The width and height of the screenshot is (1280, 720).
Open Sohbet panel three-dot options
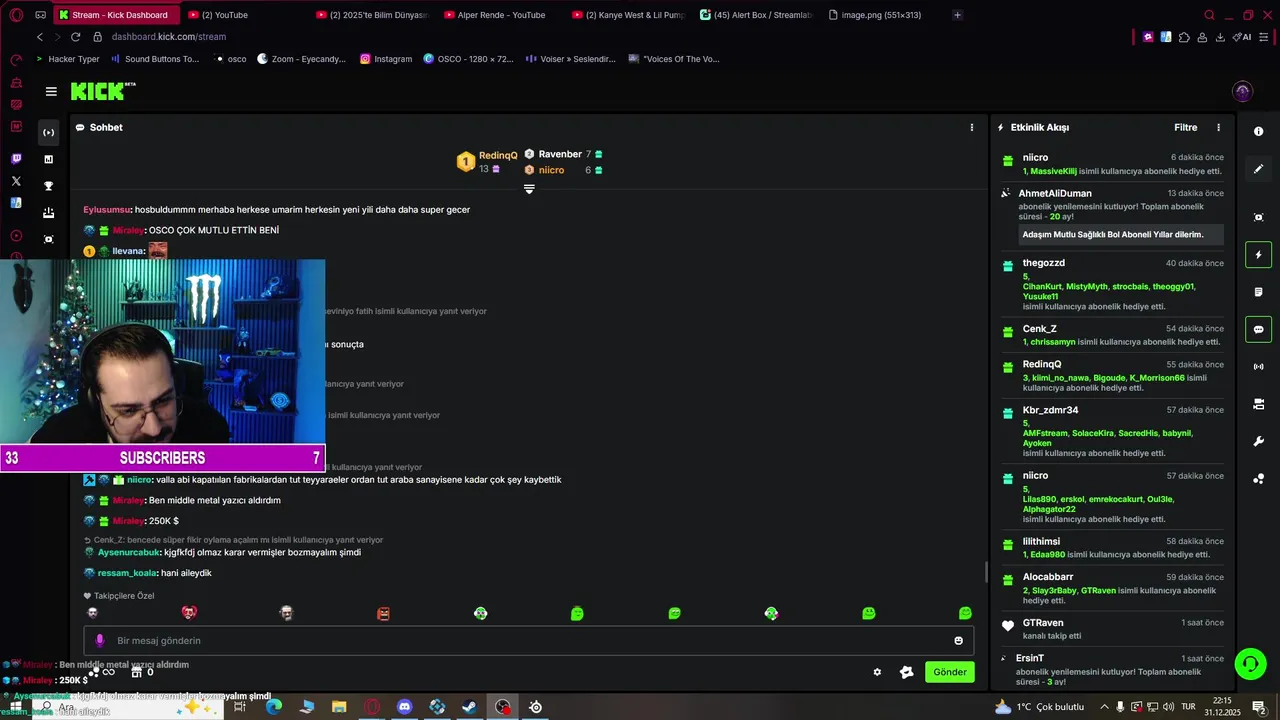click(971, 127)
